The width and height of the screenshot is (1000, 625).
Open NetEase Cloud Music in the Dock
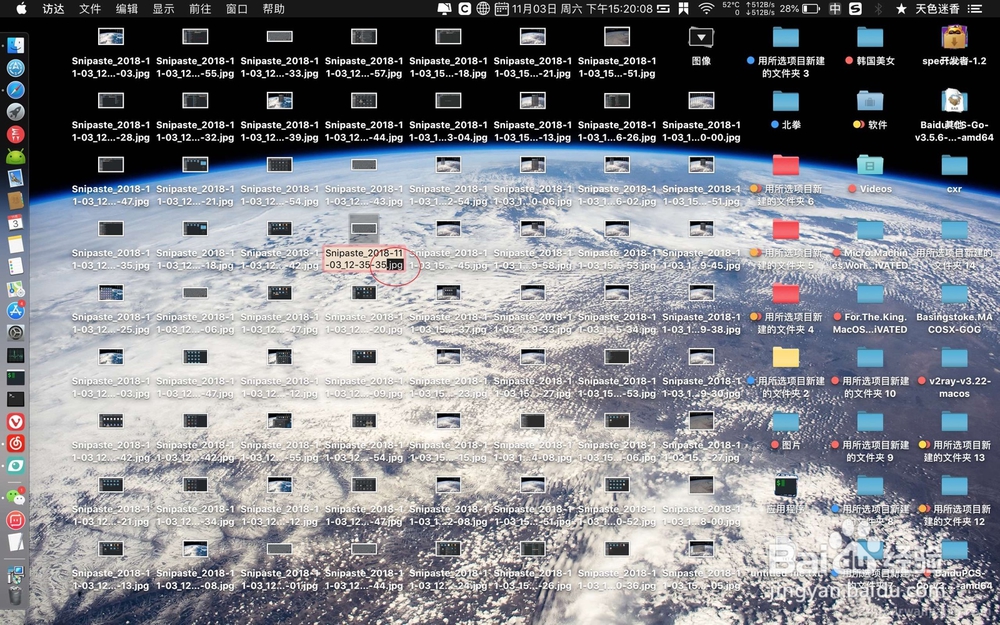15,443
